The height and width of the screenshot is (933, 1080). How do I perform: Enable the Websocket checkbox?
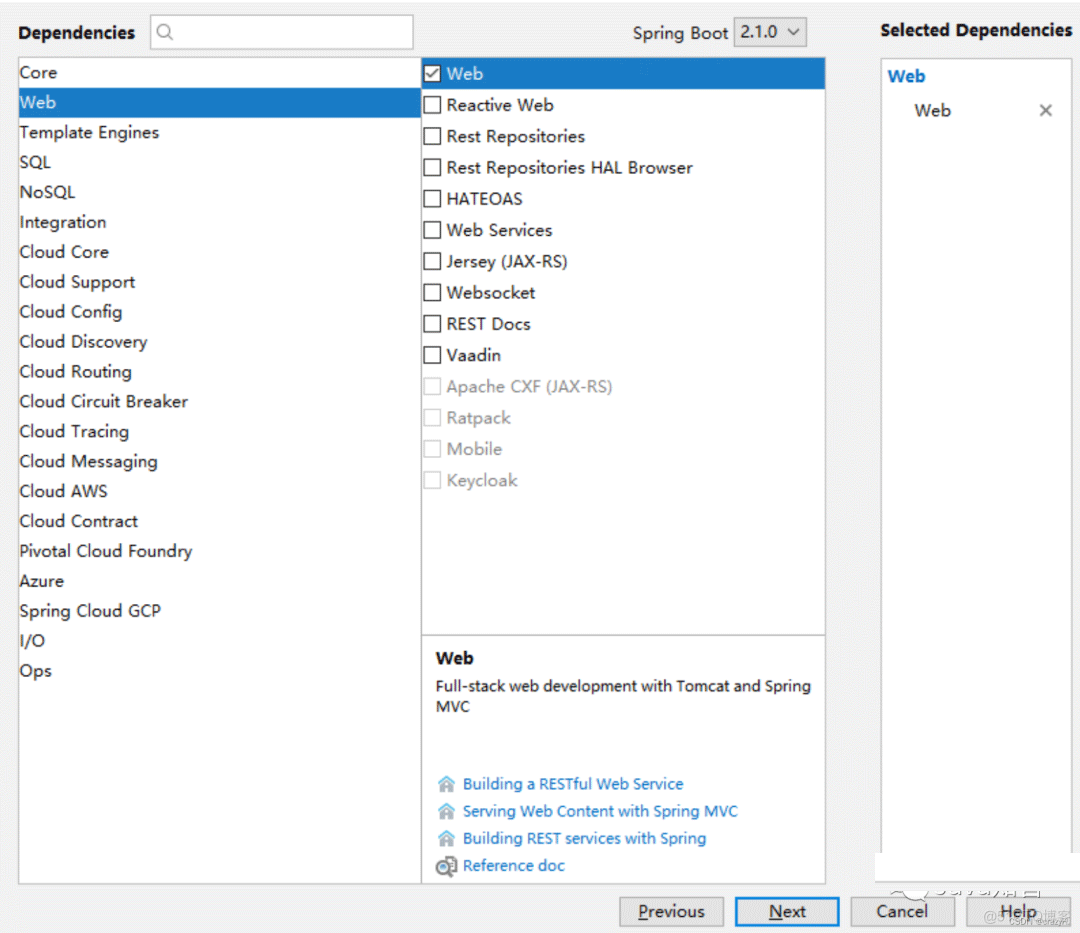[x=432, y=293]
